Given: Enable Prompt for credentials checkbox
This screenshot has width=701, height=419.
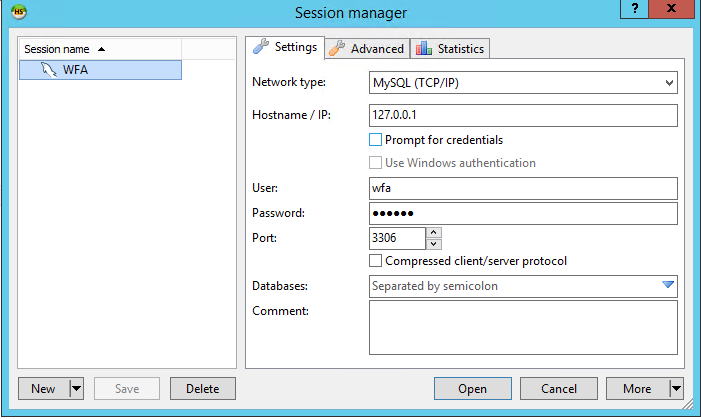Looking at the screenshot, I should click(376, 140).
